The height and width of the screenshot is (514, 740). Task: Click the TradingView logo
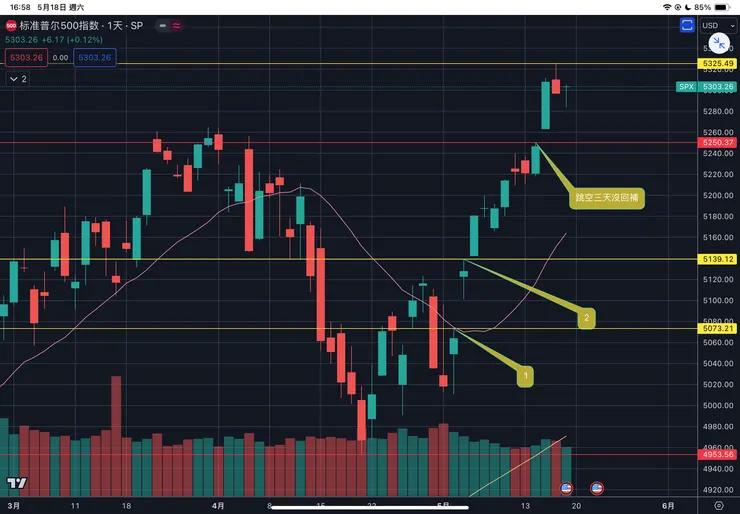point(16,483)
